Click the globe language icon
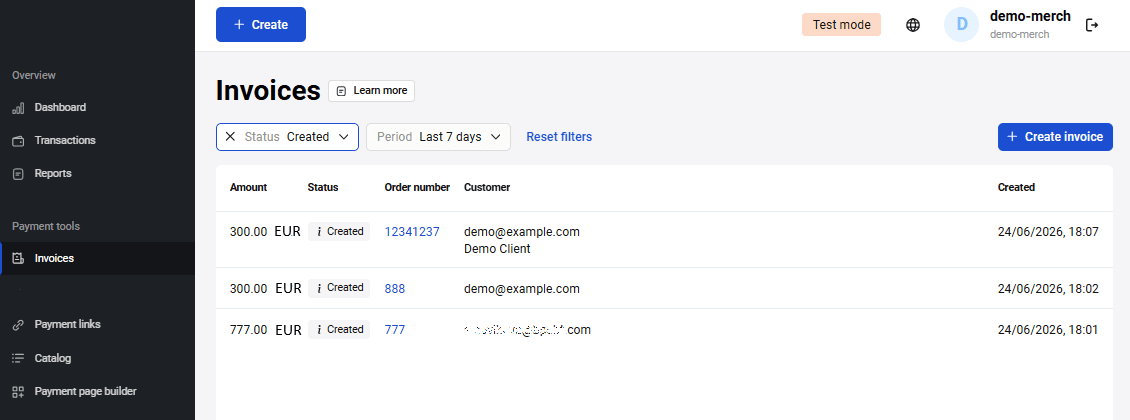The height and width of the screenshot is (420, 1130). 913,25
